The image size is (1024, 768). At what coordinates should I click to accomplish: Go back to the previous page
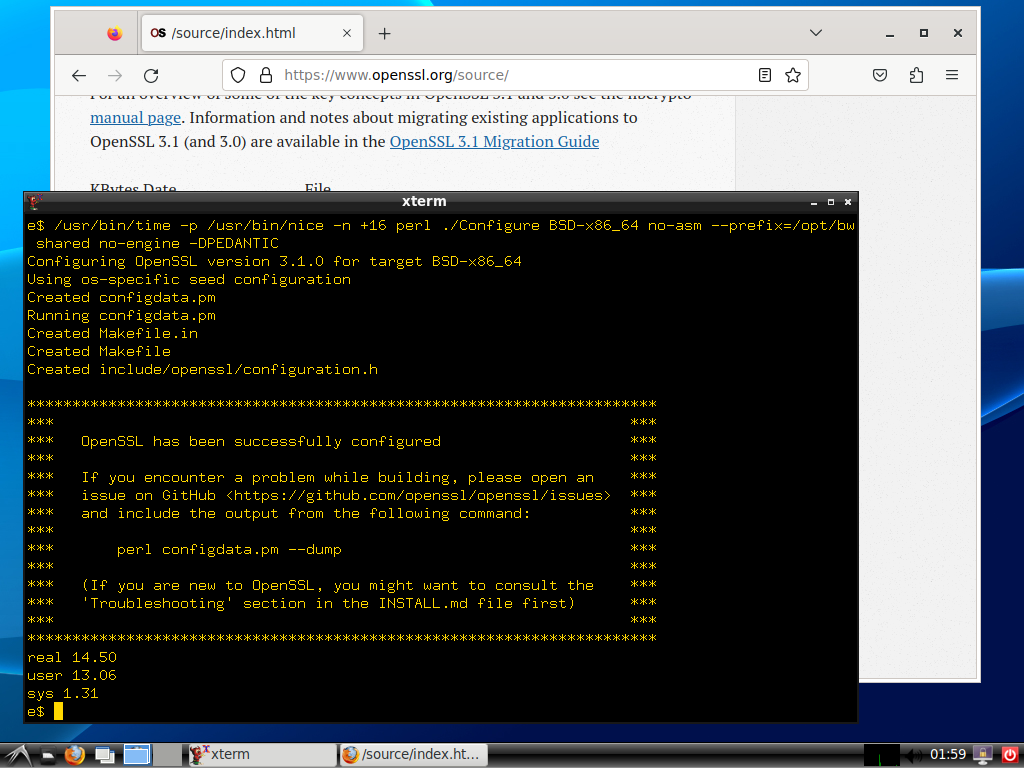[x=79, y=75]
